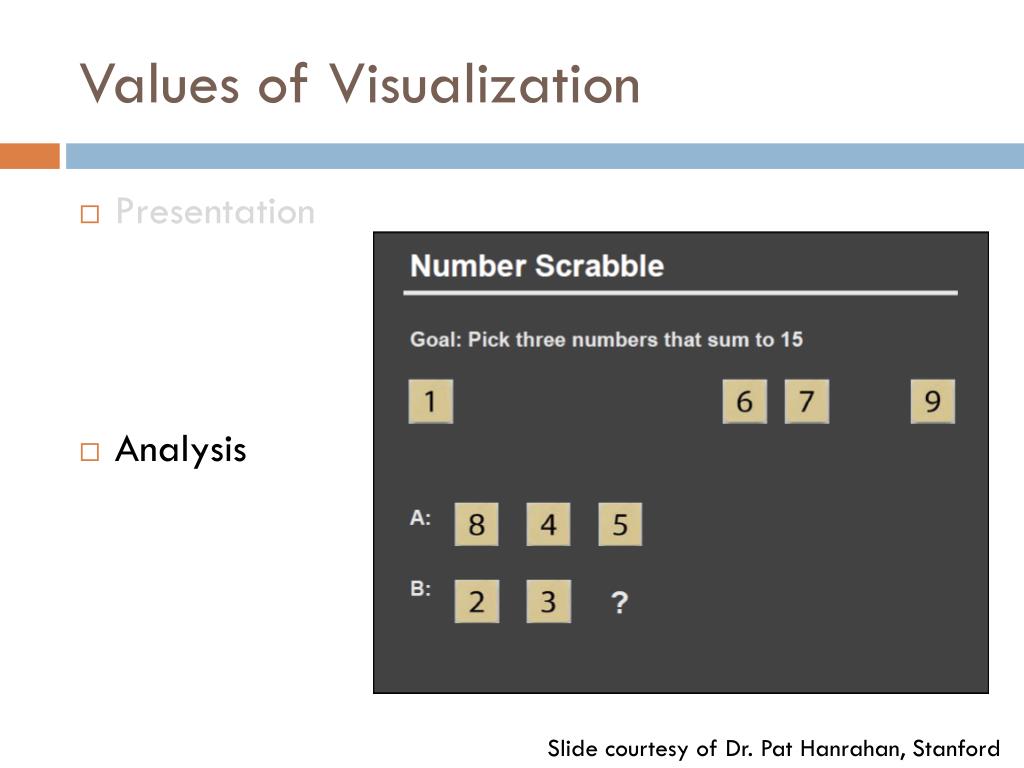Image resolution: width=1024 pixels, height=768 pixels.
Task: Click player A's 4 tile
Action: pos(549,524)
